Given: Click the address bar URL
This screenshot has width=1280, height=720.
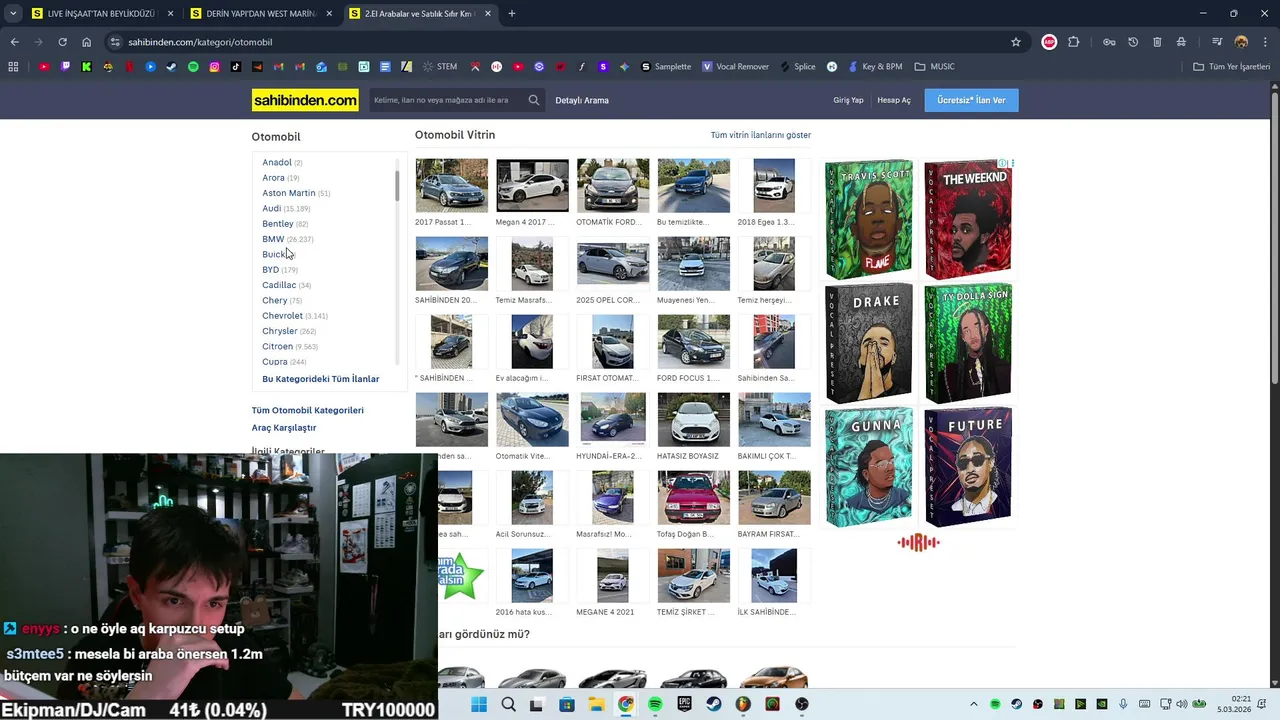Looking at the screenshot, I should (200, 42).
